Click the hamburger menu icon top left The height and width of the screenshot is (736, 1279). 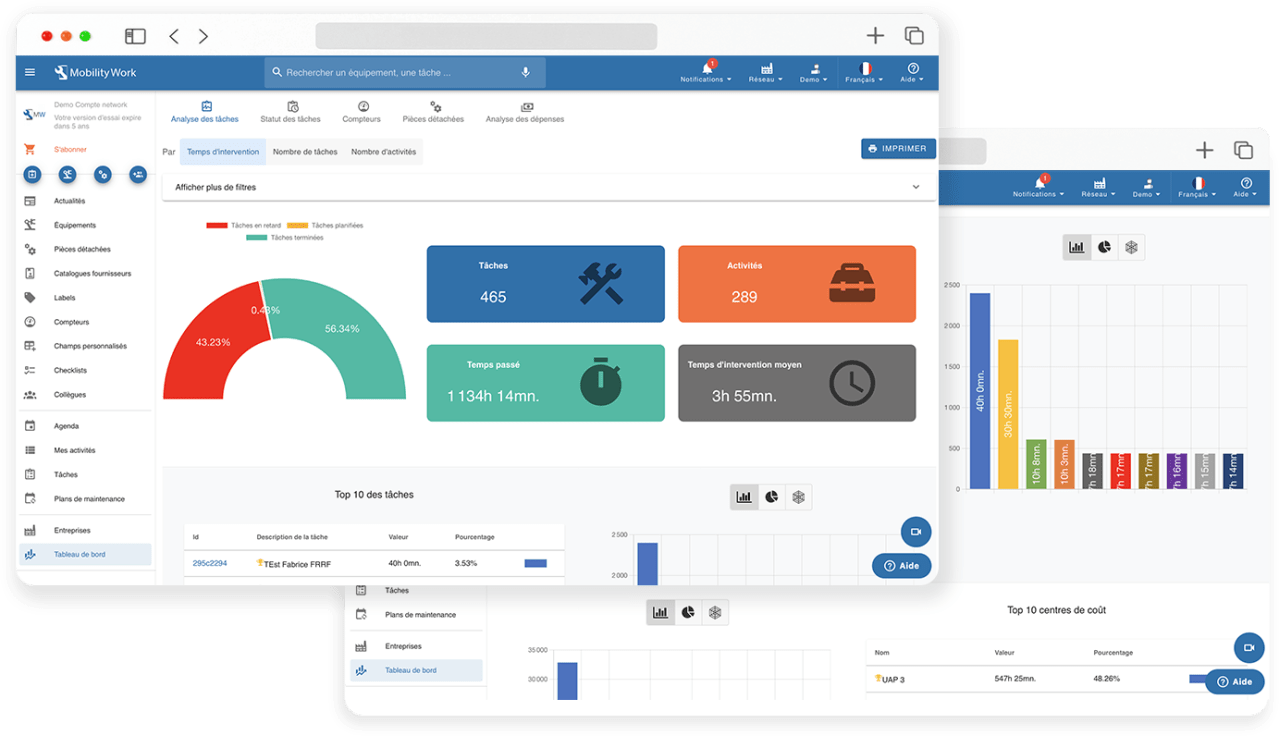[x=29, y=72]
